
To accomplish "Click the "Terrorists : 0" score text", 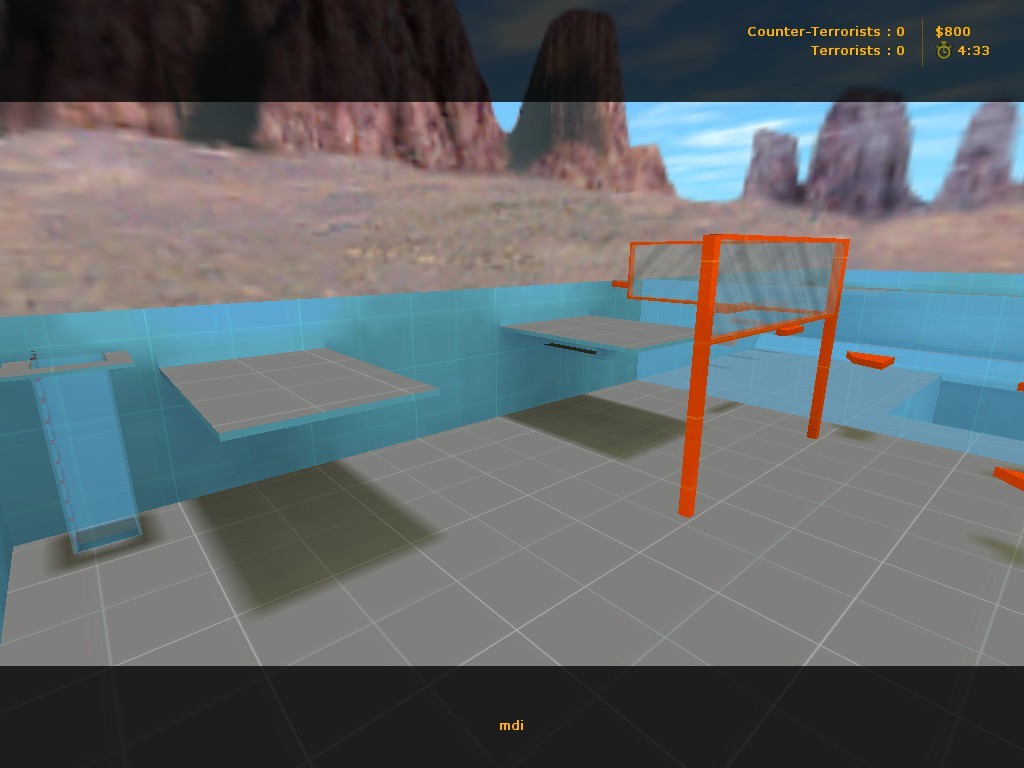I will point(857,50).
